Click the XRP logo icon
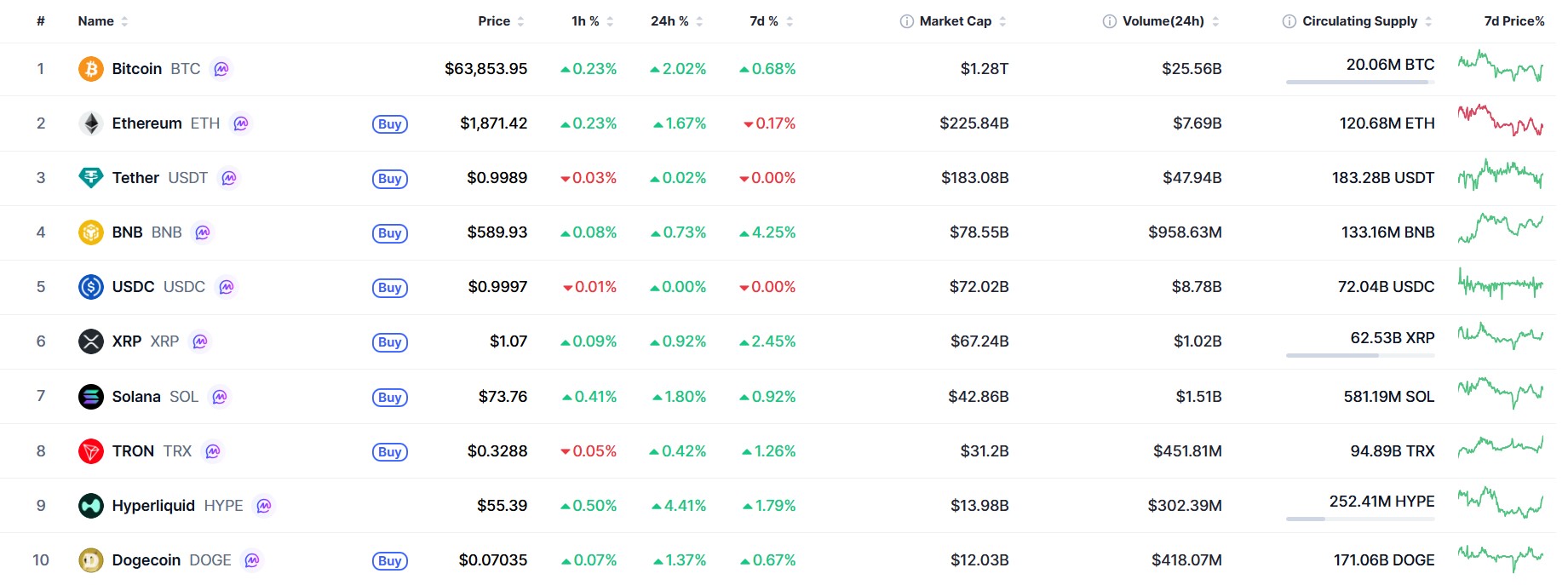 (91, 341)
